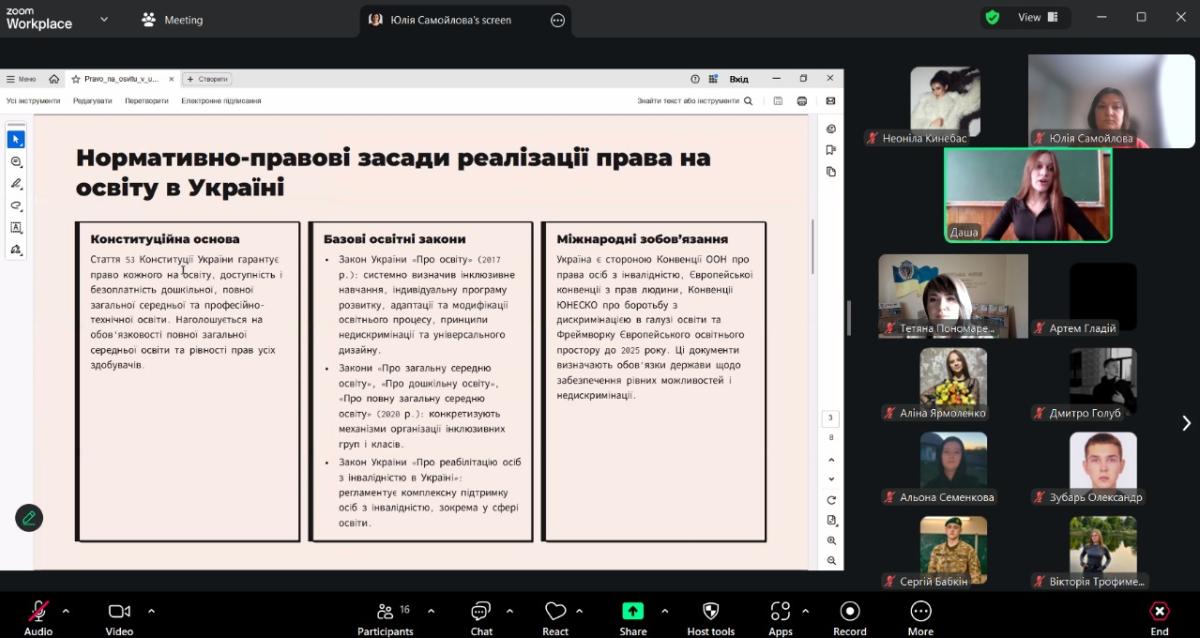Click the shared document's vertical scrollbar
The image size is (1200, 638).
click(812, 245)
